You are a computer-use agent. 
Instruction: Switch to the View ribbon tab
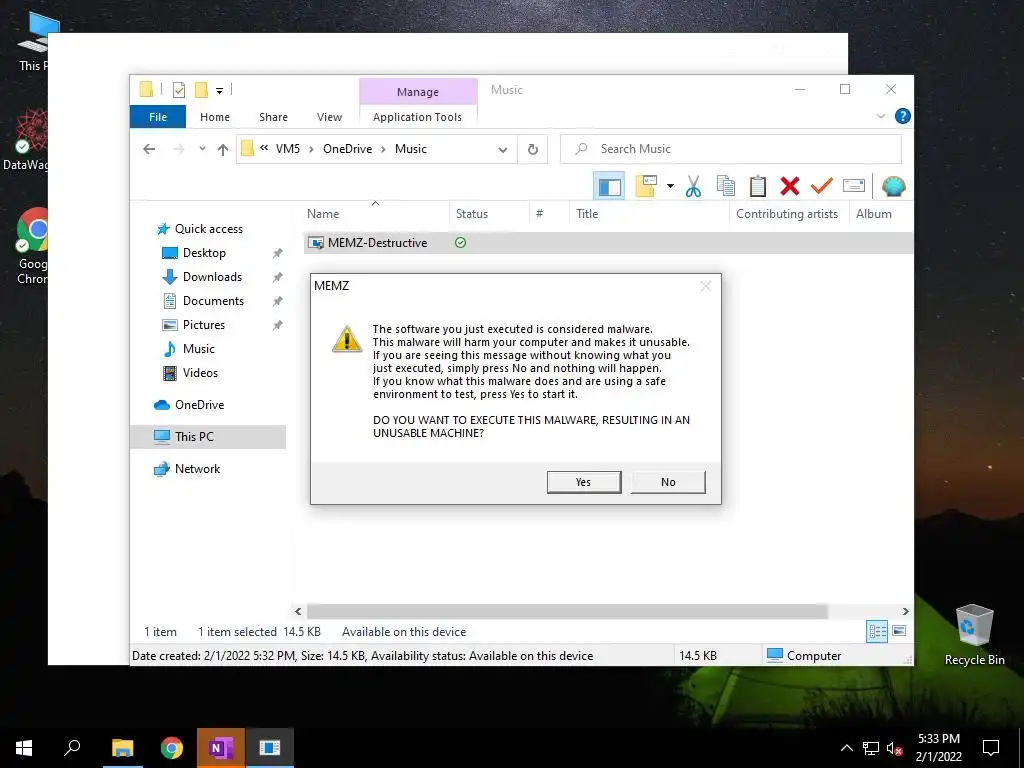pos(329,117)
